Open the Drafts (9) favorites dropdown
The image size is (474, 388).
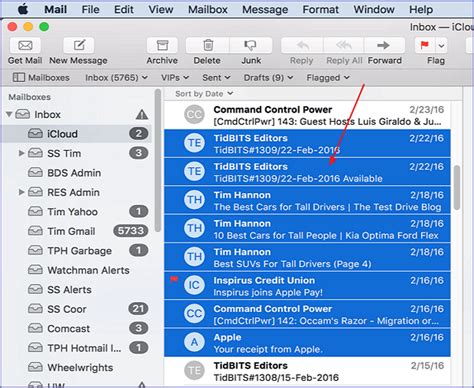click(268, 78)
